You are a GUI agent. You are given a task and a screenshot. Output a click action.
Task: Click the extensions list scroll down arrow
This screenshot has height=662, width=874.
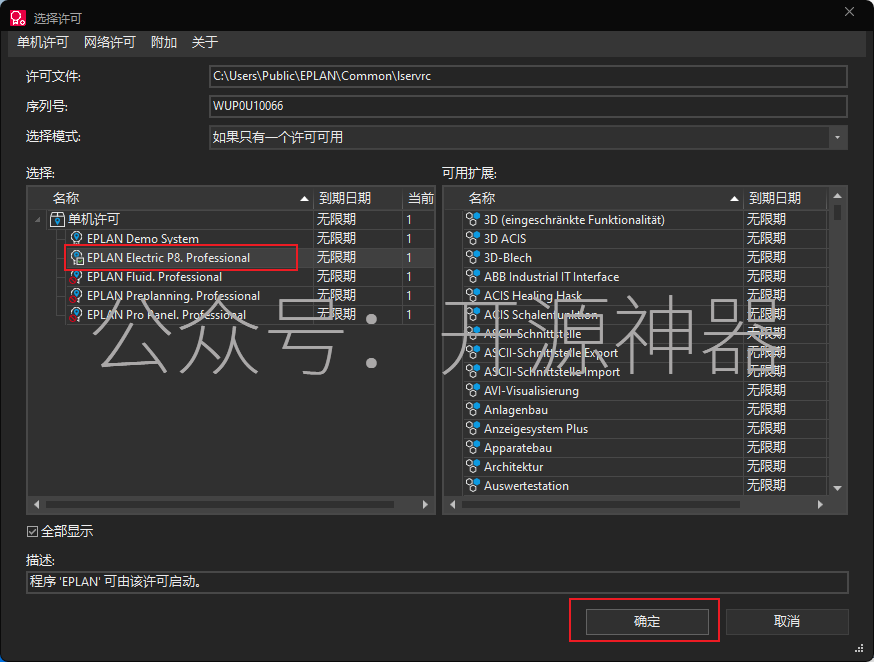[x=837, y=488]
